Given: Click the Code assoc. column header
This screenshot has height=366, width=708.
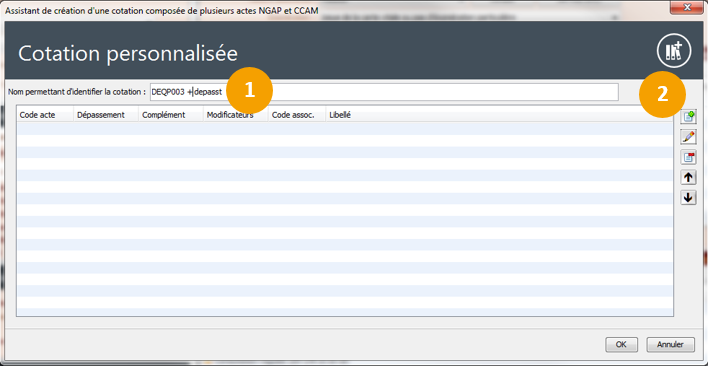Looking at the screenshot, I should pyautogui.click(x=297, y=115).
